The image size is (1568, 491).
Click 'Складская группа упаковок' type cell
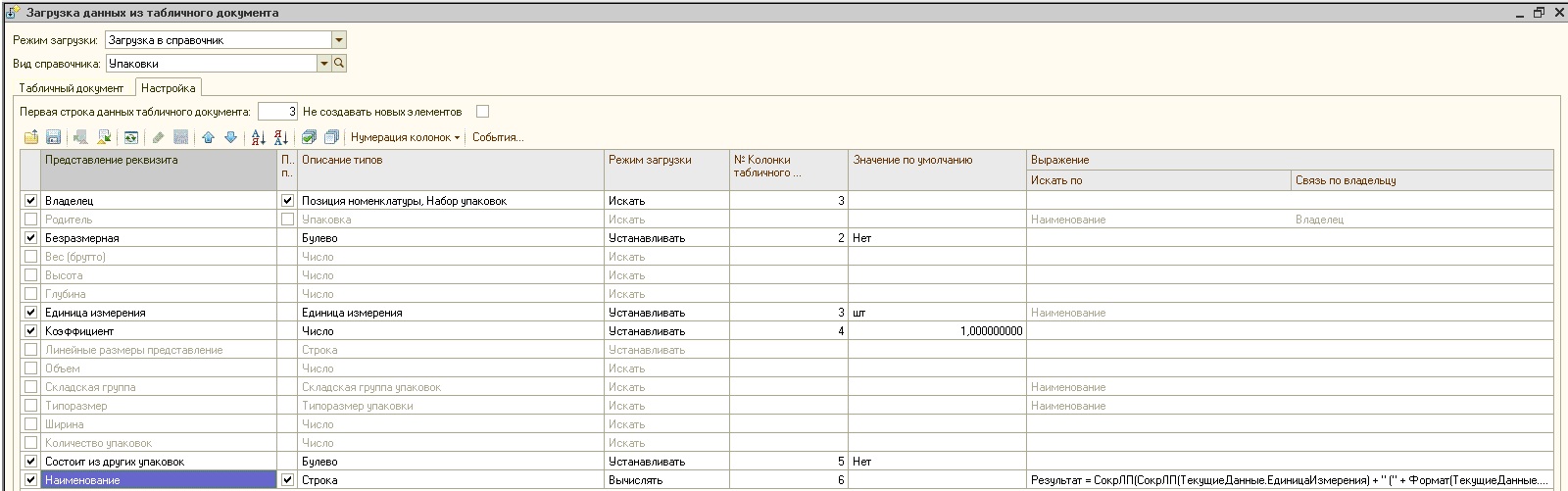pyautogui.click(x=451, y=387)
